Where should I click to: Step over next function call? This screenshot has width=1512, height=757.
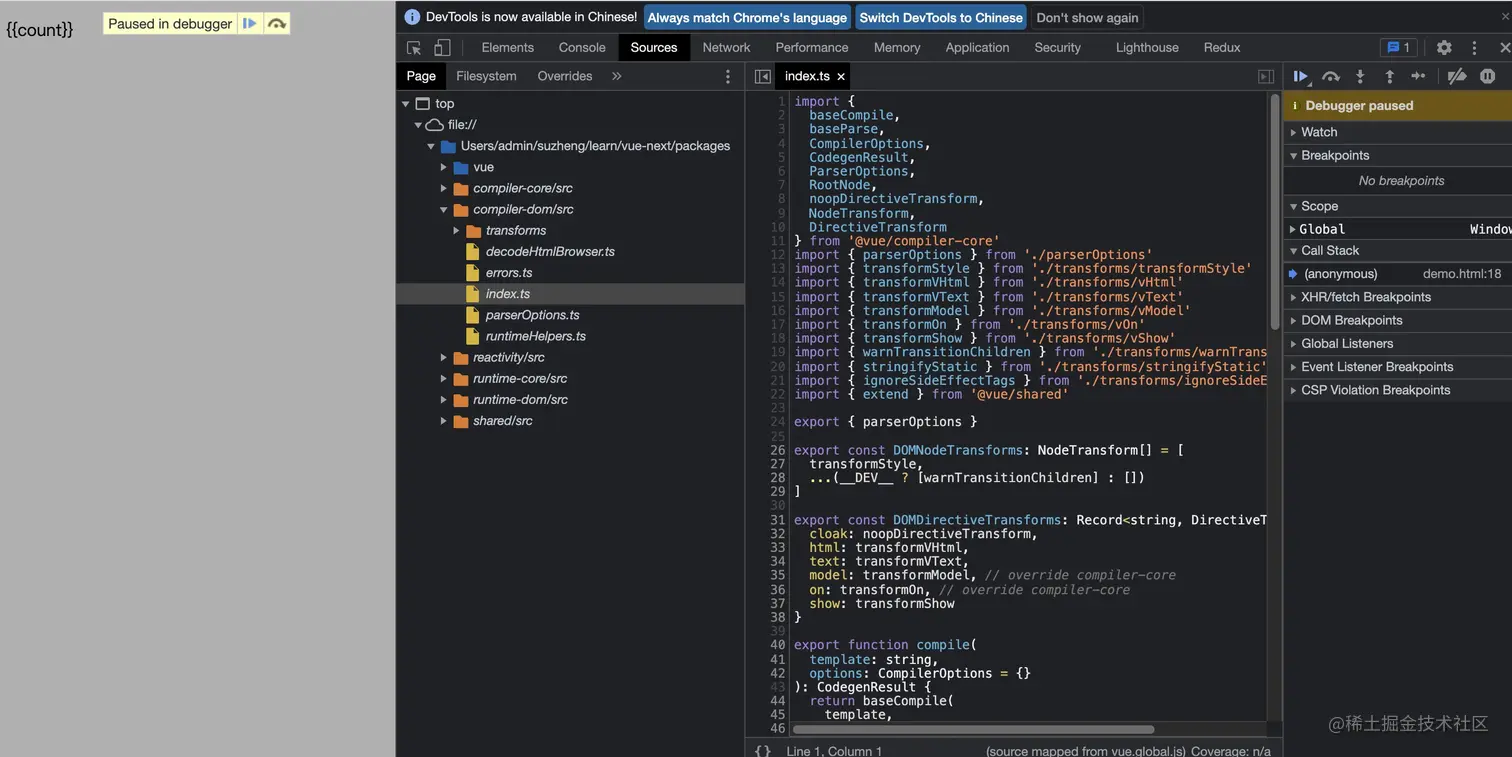coord(1330,76)
